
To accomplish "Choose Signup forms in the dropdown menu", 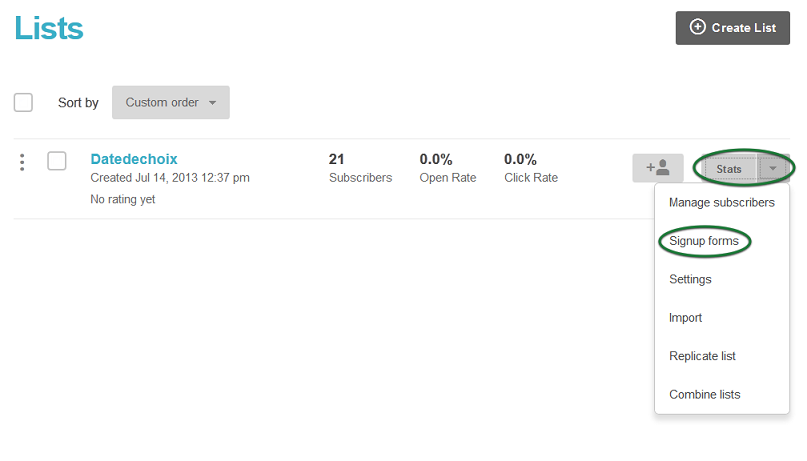I will point(704,241).
